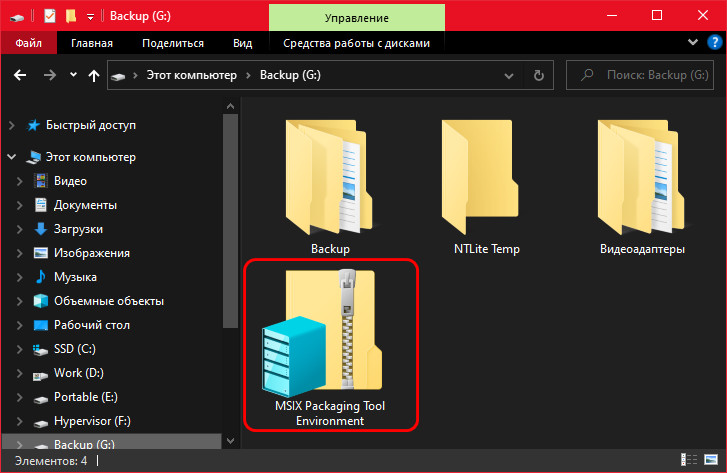727x473 pixels.
Task: Refresh the current folder view
Action: tap(538, 75)
